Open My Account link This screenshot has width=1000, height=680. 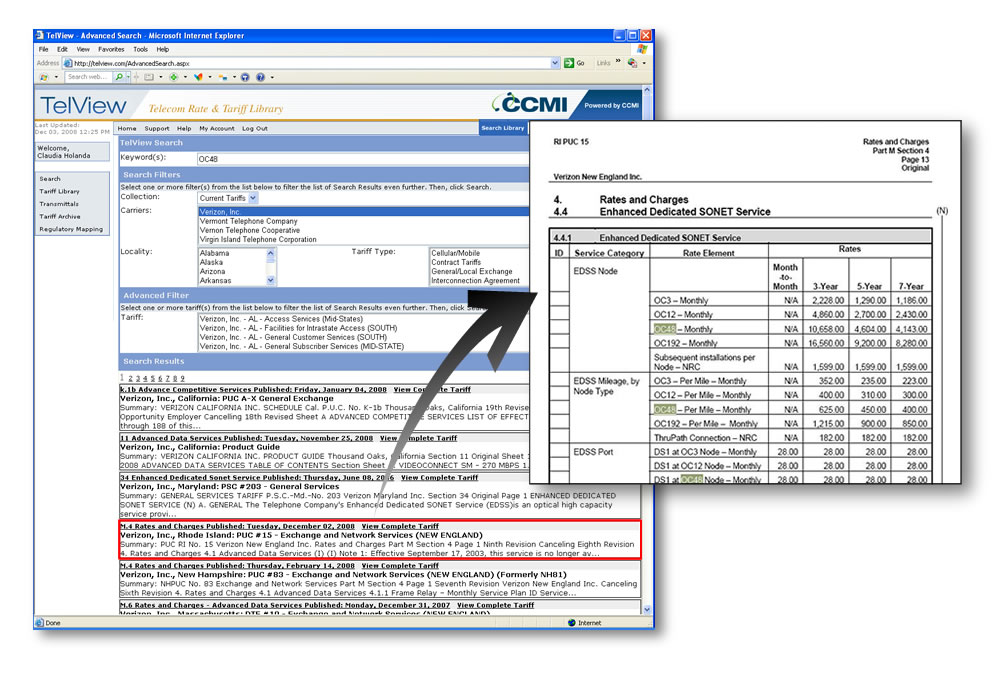coord(217,128)
